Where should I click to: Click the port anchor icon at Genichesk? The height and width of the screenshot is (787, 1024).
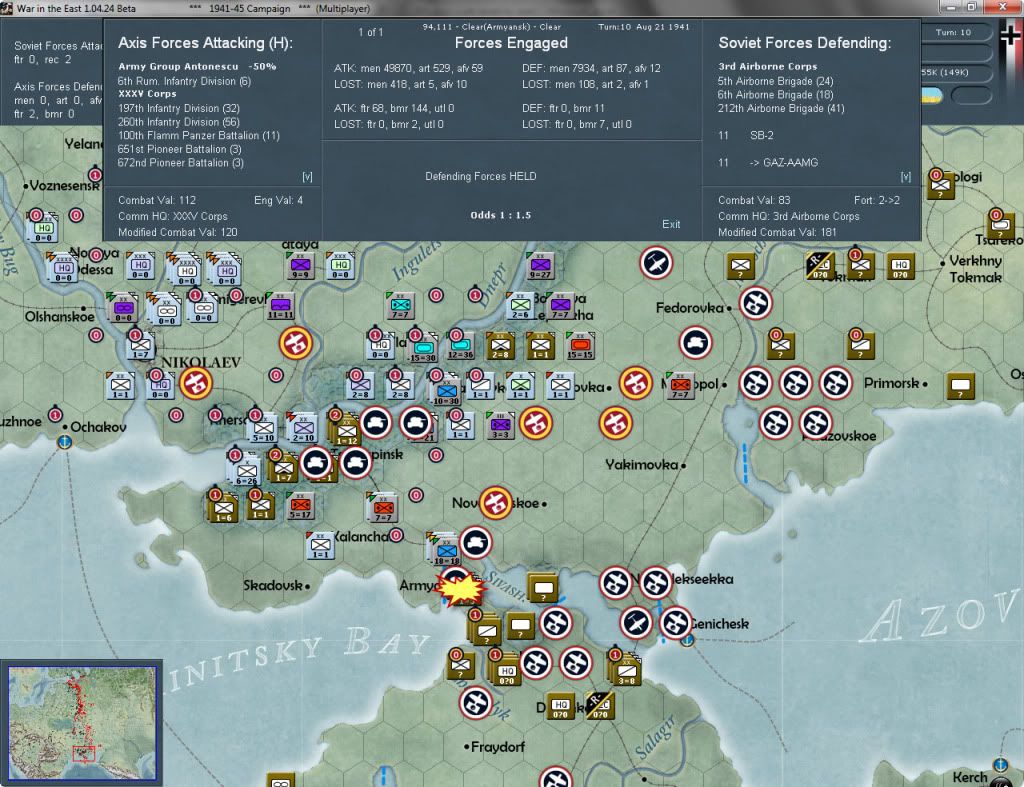(x=686, y=641)
